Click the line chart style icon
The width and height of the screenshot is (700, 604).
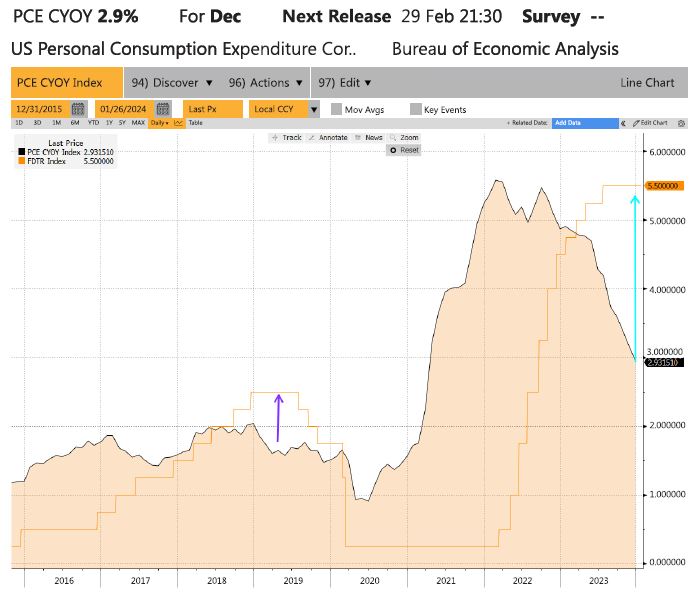click(178, 123)
